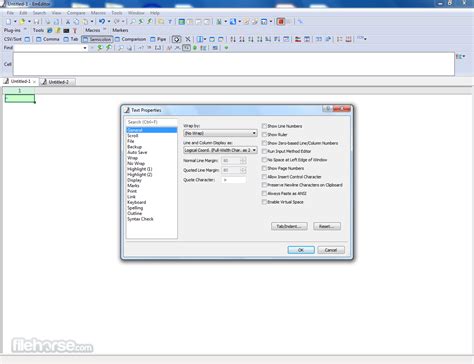This screenshot has height=364, width=474.
Task: Click the Find Previous green arrow icon
Action: coord(109,48)
